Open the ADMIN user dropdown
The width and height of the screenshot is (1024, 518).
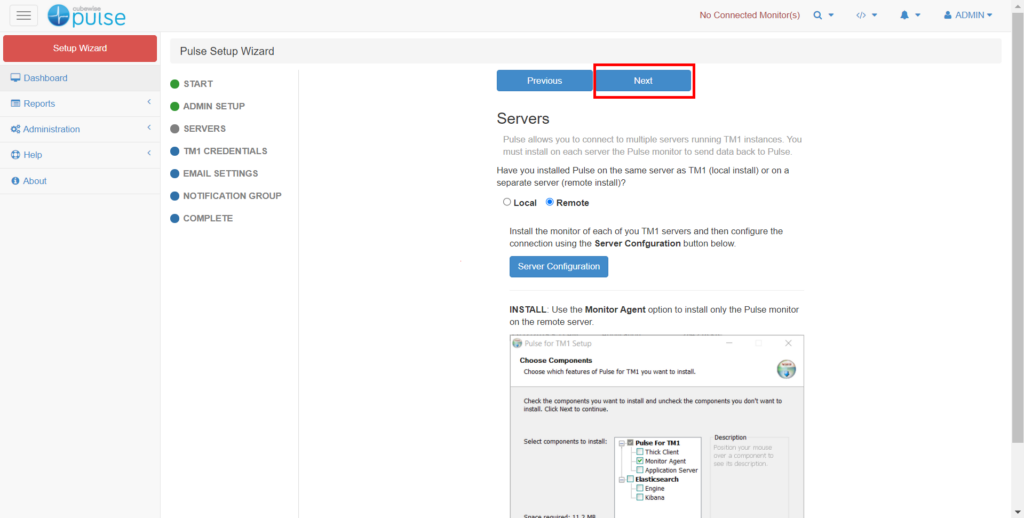[973, 15]
